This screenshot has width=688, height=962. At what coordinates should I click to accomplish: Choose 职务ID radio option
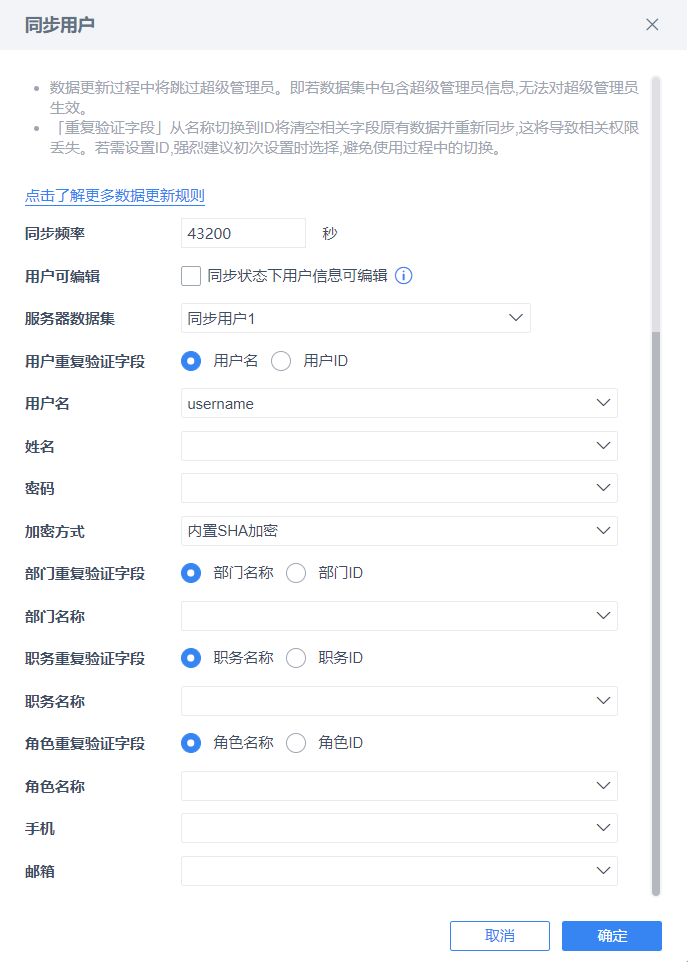coord(296,658)
